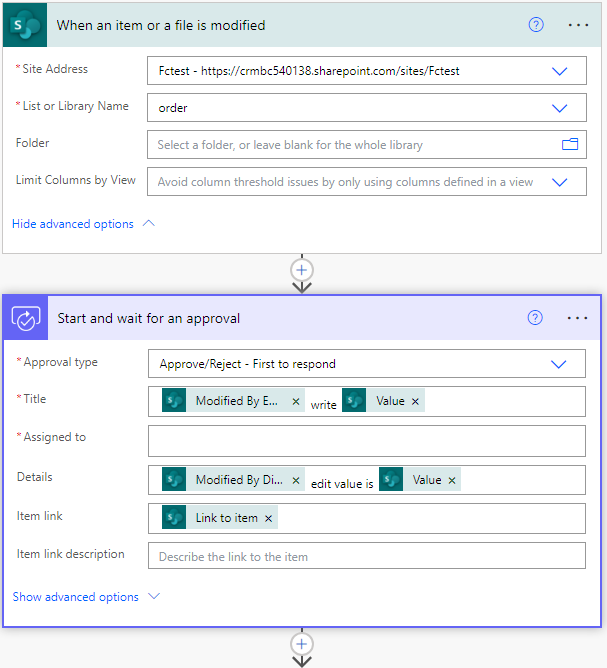Click the Value token in Title

(x=383, y=400)
